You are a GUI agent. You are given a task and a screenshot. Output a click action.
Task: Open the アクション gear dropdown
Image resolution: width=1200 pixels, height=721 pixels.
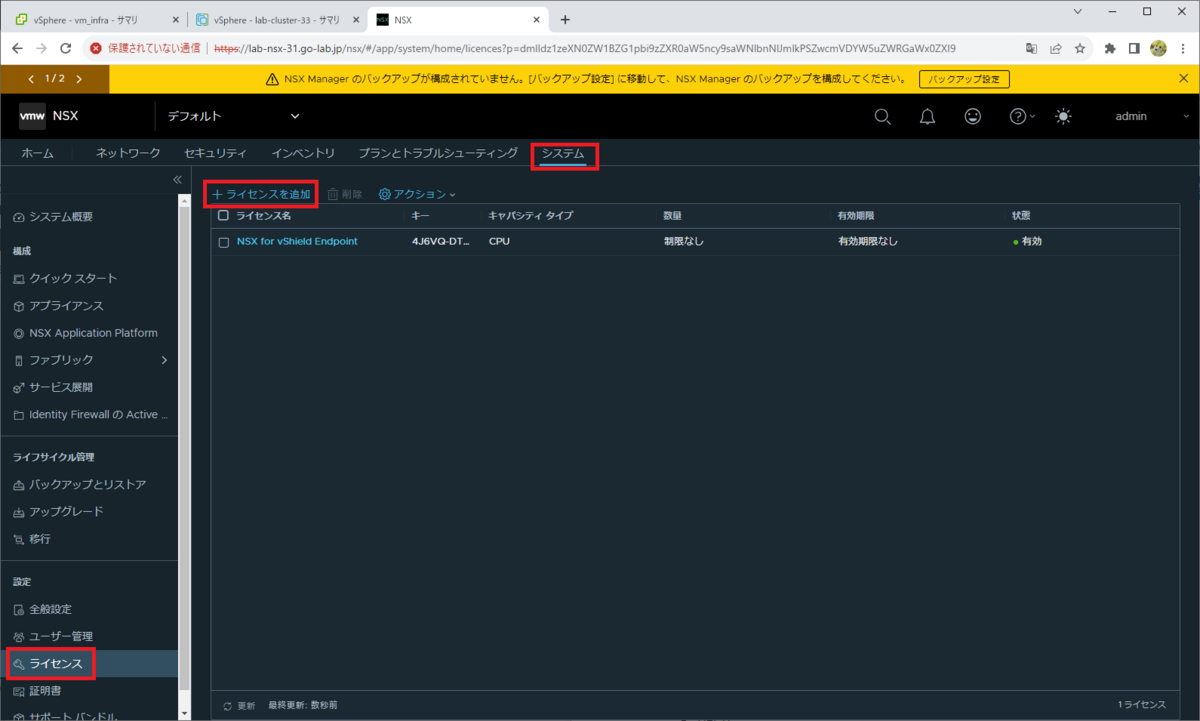[x=417, y=194]
